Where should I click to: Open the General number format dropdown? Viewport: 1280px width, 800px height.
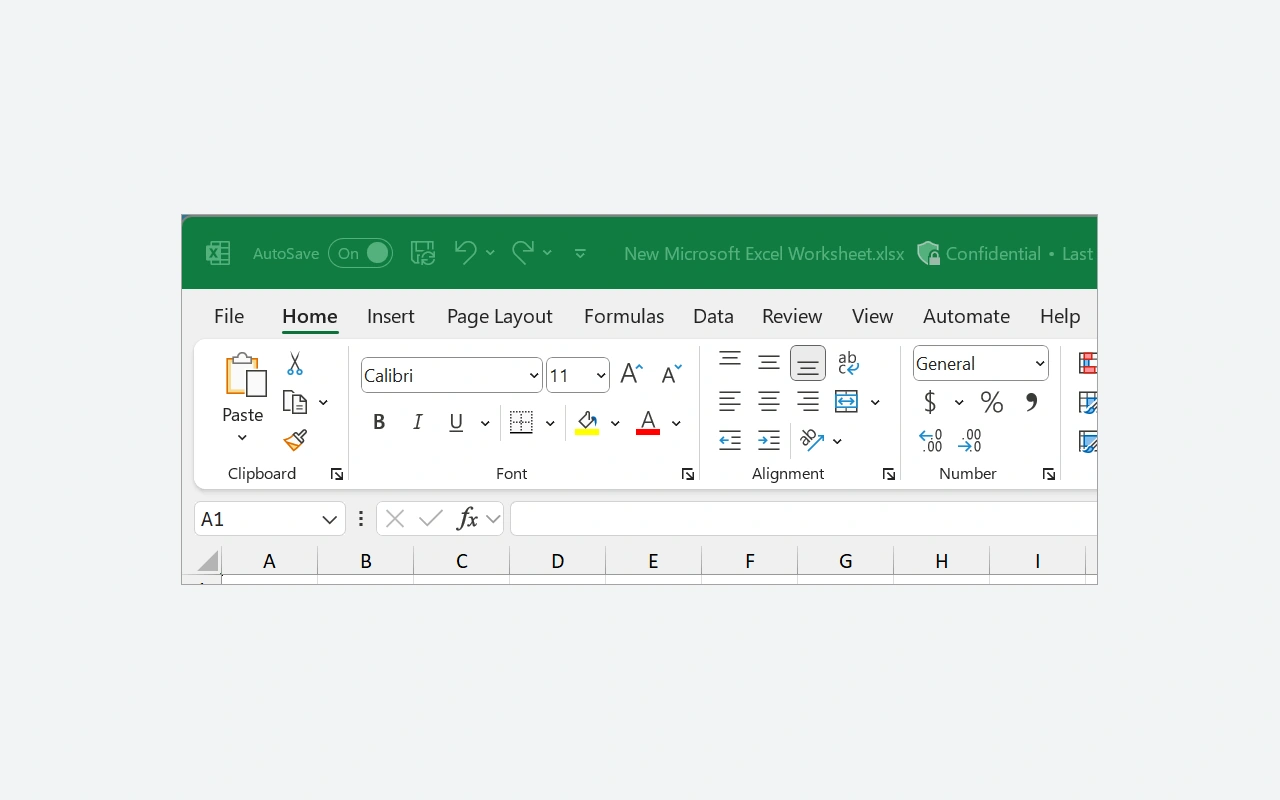click(1040, 364)
